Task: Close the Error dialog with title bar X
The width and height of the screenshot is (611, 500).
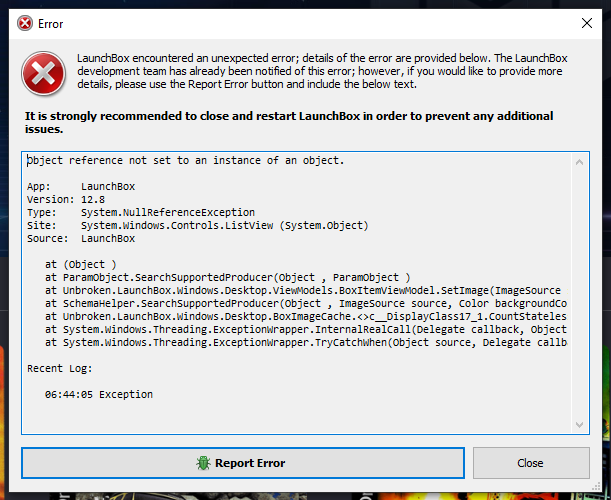Action: pyautogui.click(x=585, y=22)
